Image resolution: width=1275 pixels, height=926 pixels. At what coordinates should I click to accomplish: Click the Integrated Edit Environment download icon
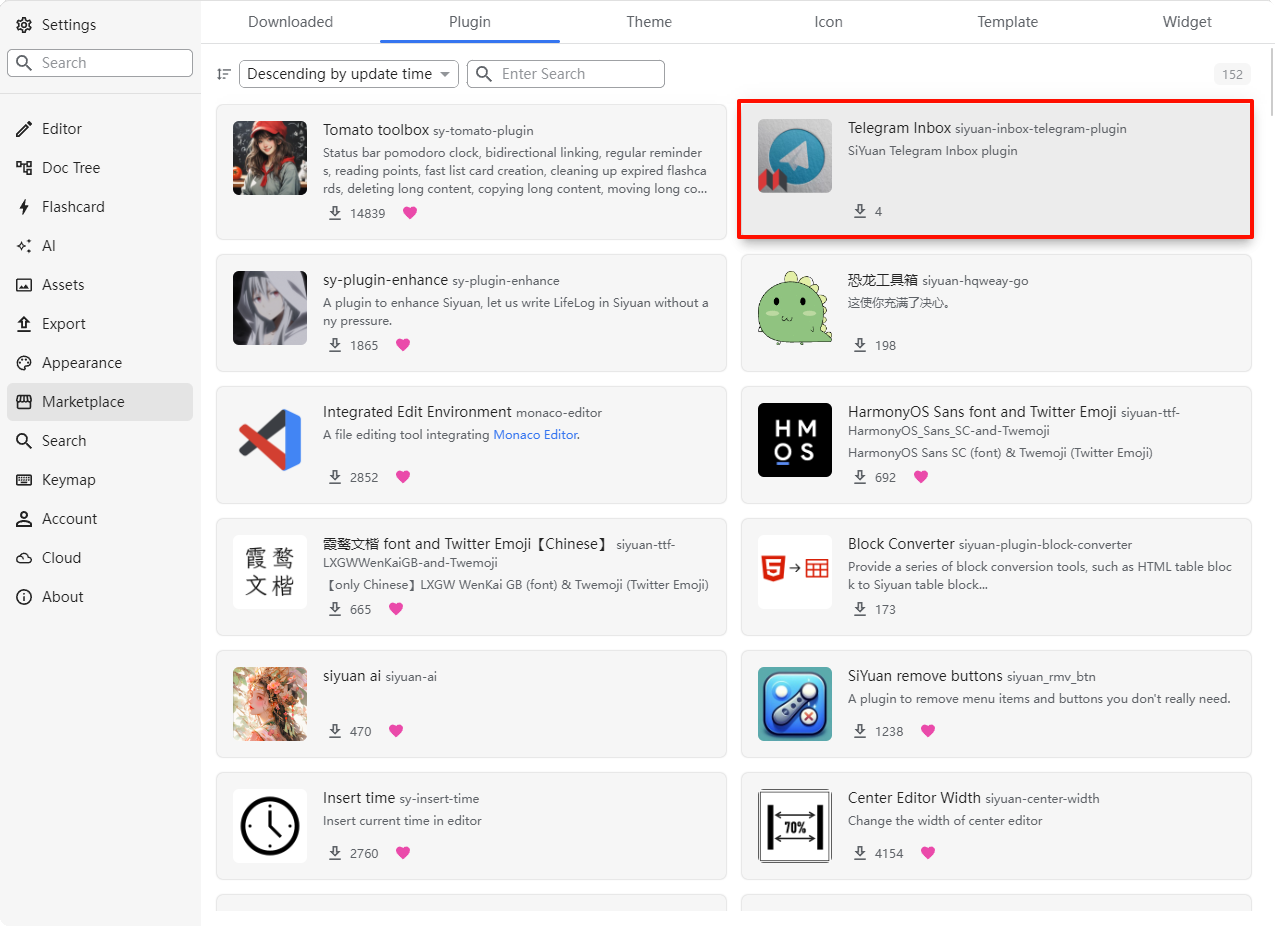coord(335,477)
